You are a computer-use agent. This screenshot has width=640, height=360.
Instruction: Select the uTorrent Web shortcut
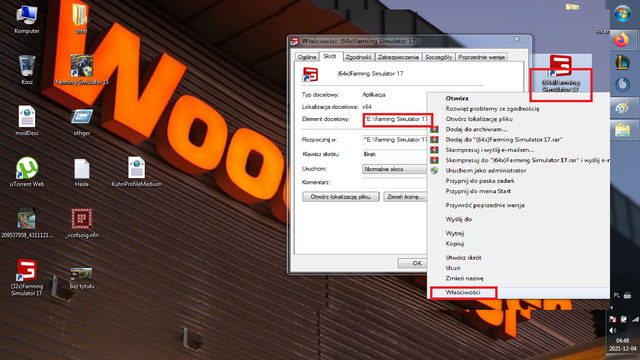pyautogui.click(x=27, y=172)
